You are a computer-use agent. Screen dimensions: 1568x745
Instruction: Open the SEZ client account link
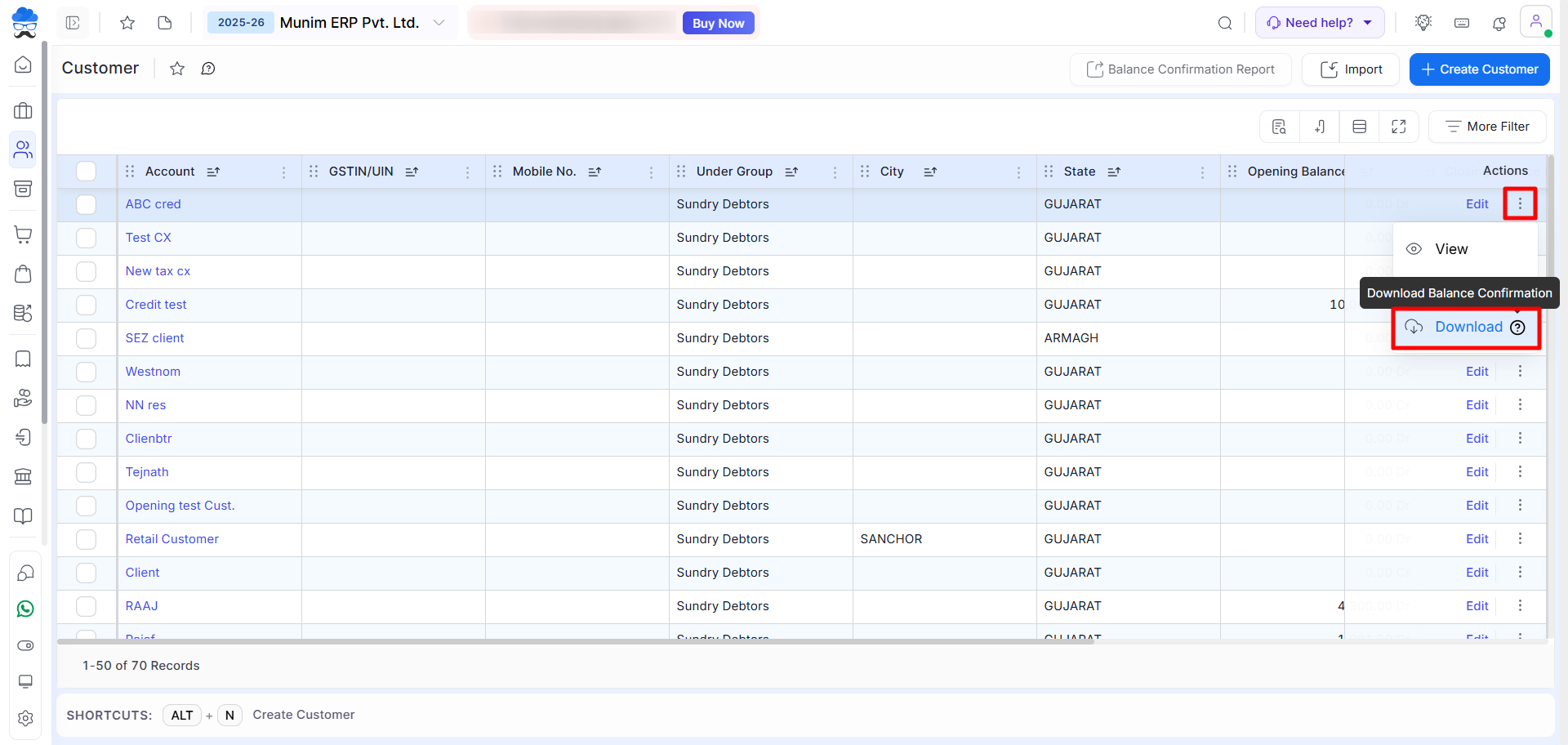[154, 338]
